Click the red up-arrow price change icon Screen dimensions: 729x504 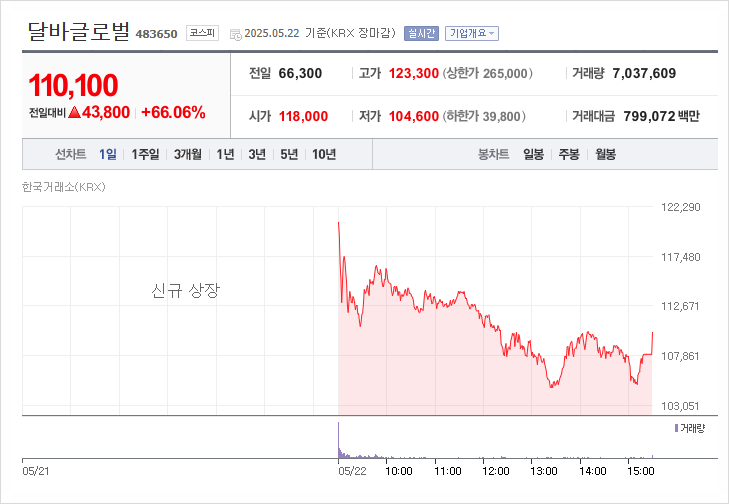tap(74, 112)
